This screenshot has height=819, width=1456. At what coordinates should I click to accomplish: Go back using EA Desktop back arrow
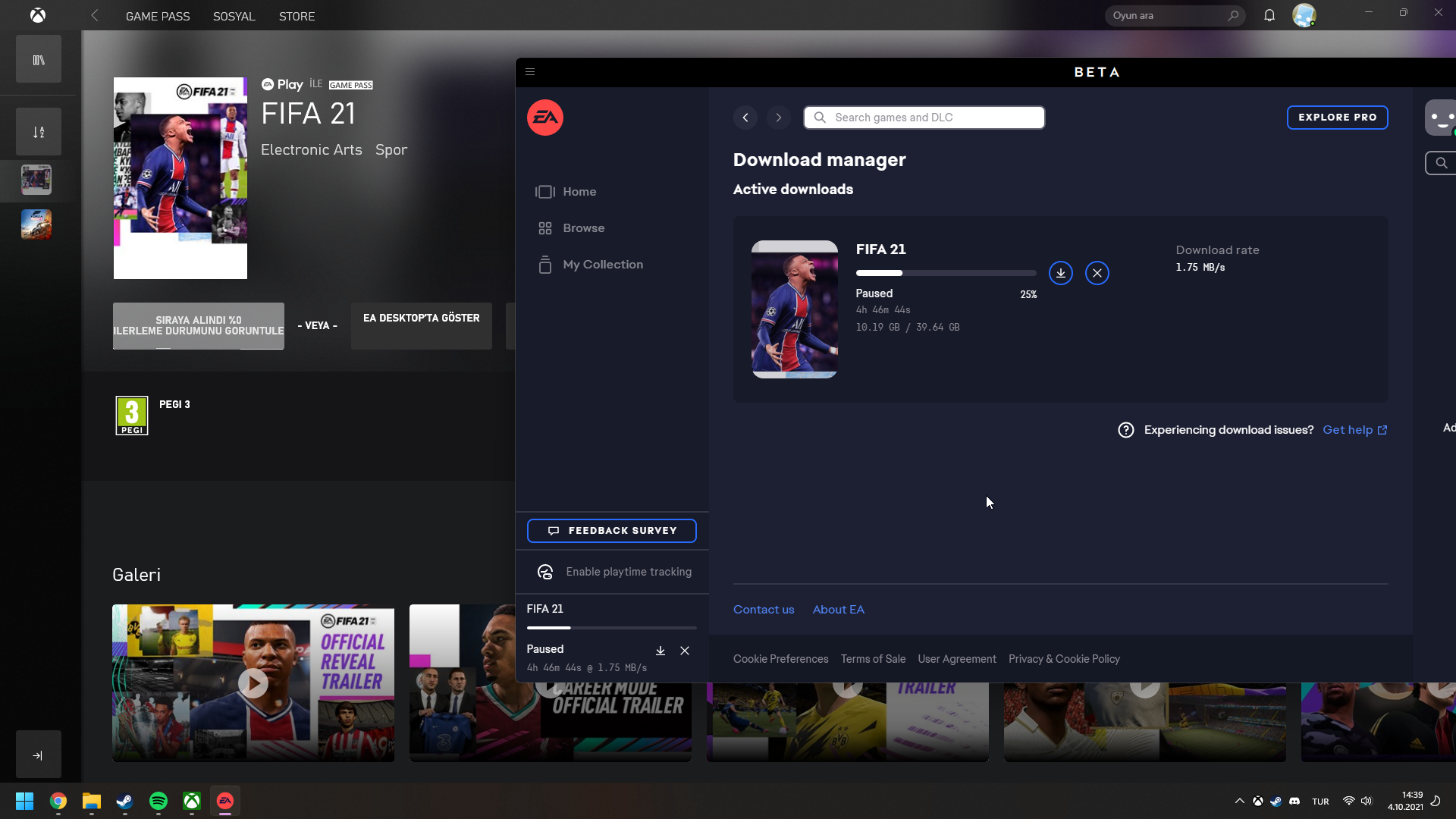(745, 118)
